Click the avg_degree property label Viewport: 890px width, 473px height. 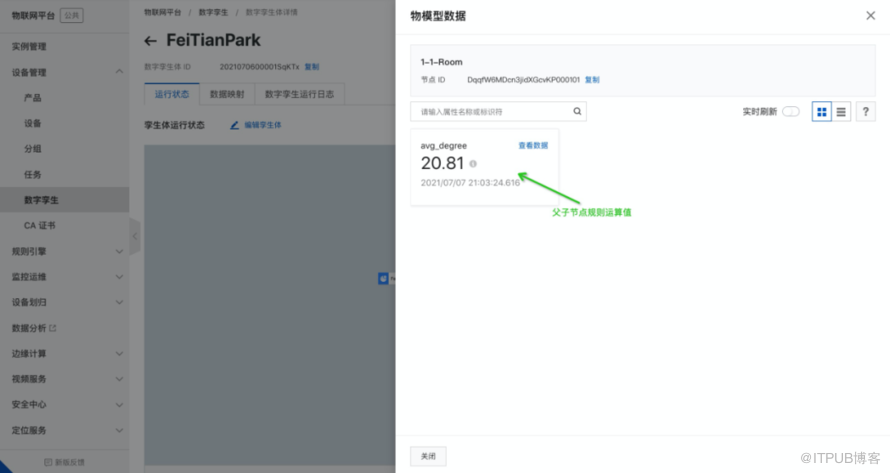coord(443,146)
